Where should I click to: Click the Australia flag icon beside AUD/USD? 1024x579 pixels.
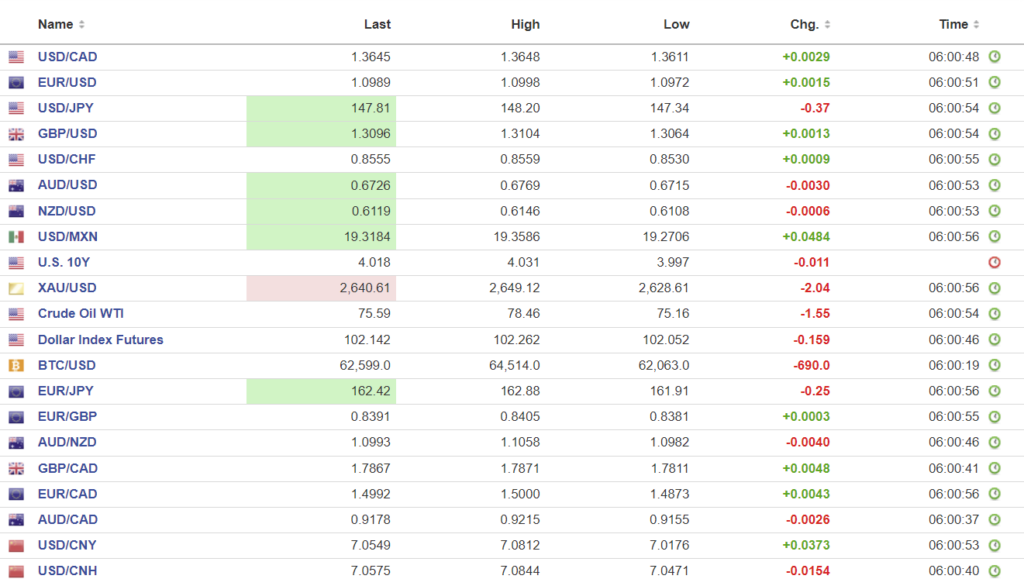point(16,185)
